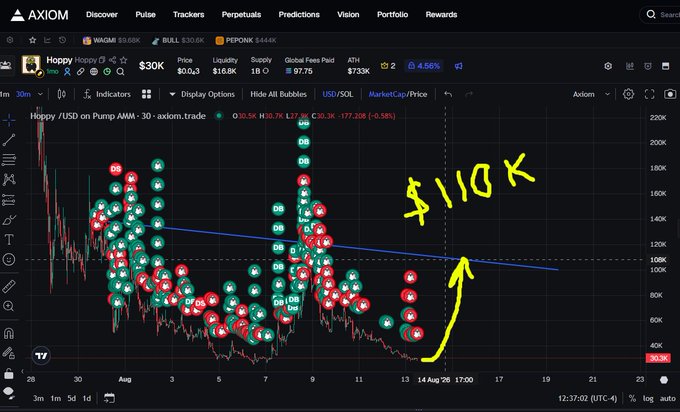Open the emoji icons tool
The image size is (680, 412).
[x=9, y=259]
